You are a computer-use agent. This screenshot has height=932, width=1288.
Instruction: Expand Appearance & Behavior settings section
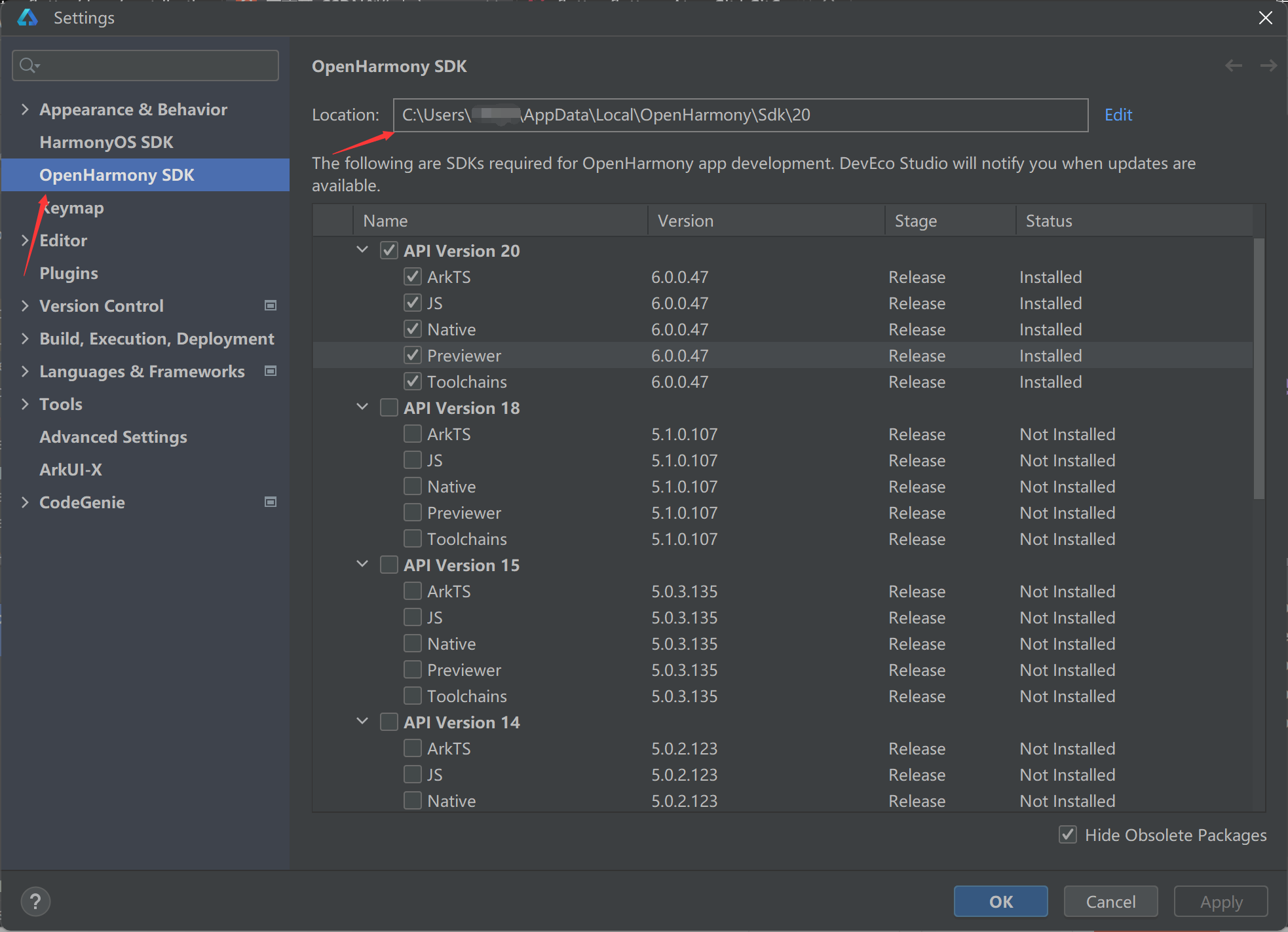coord(25,109)
